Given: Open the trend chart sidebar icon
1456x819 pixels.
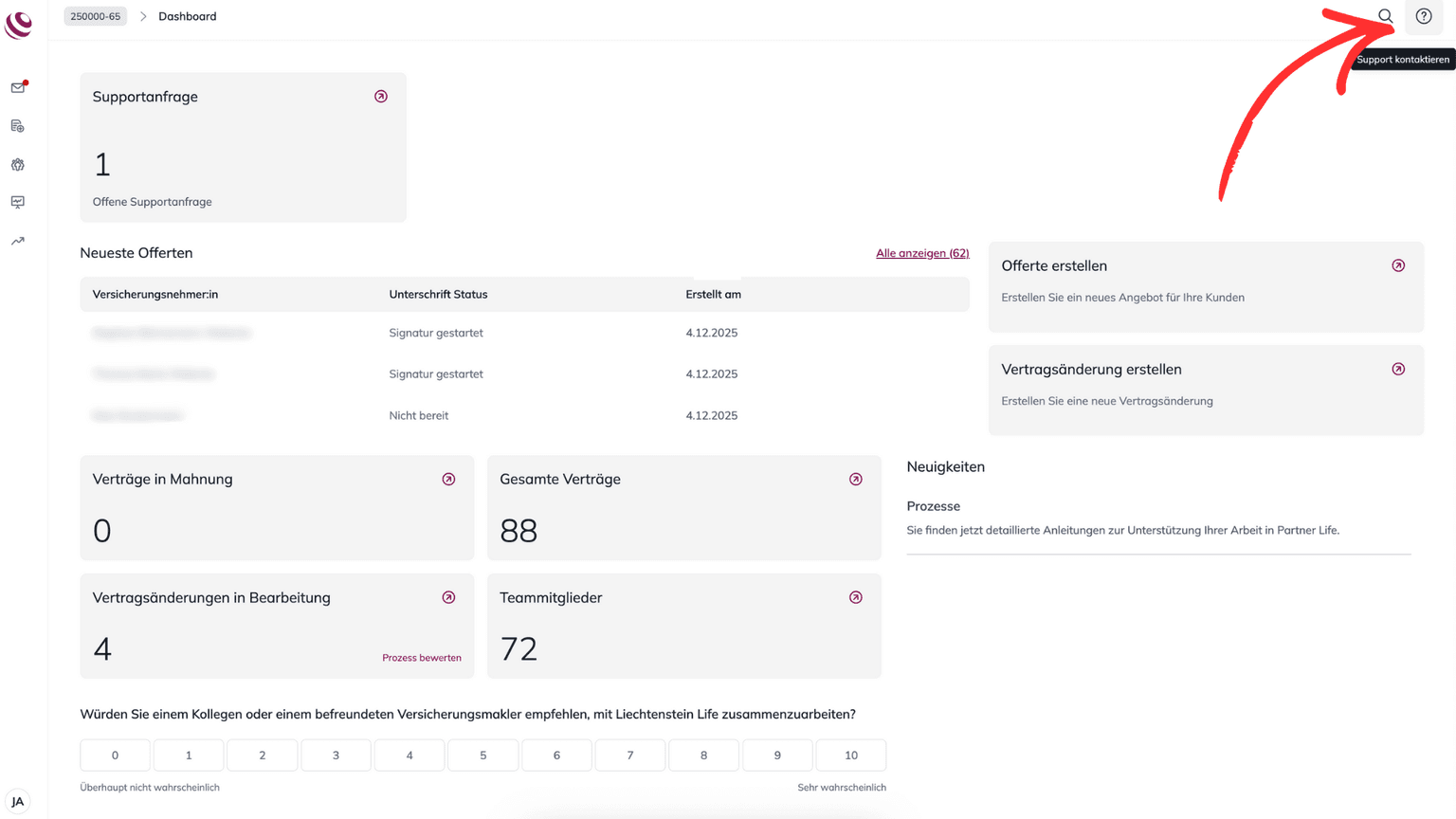Looking at the screenshot, I should 18,241.
